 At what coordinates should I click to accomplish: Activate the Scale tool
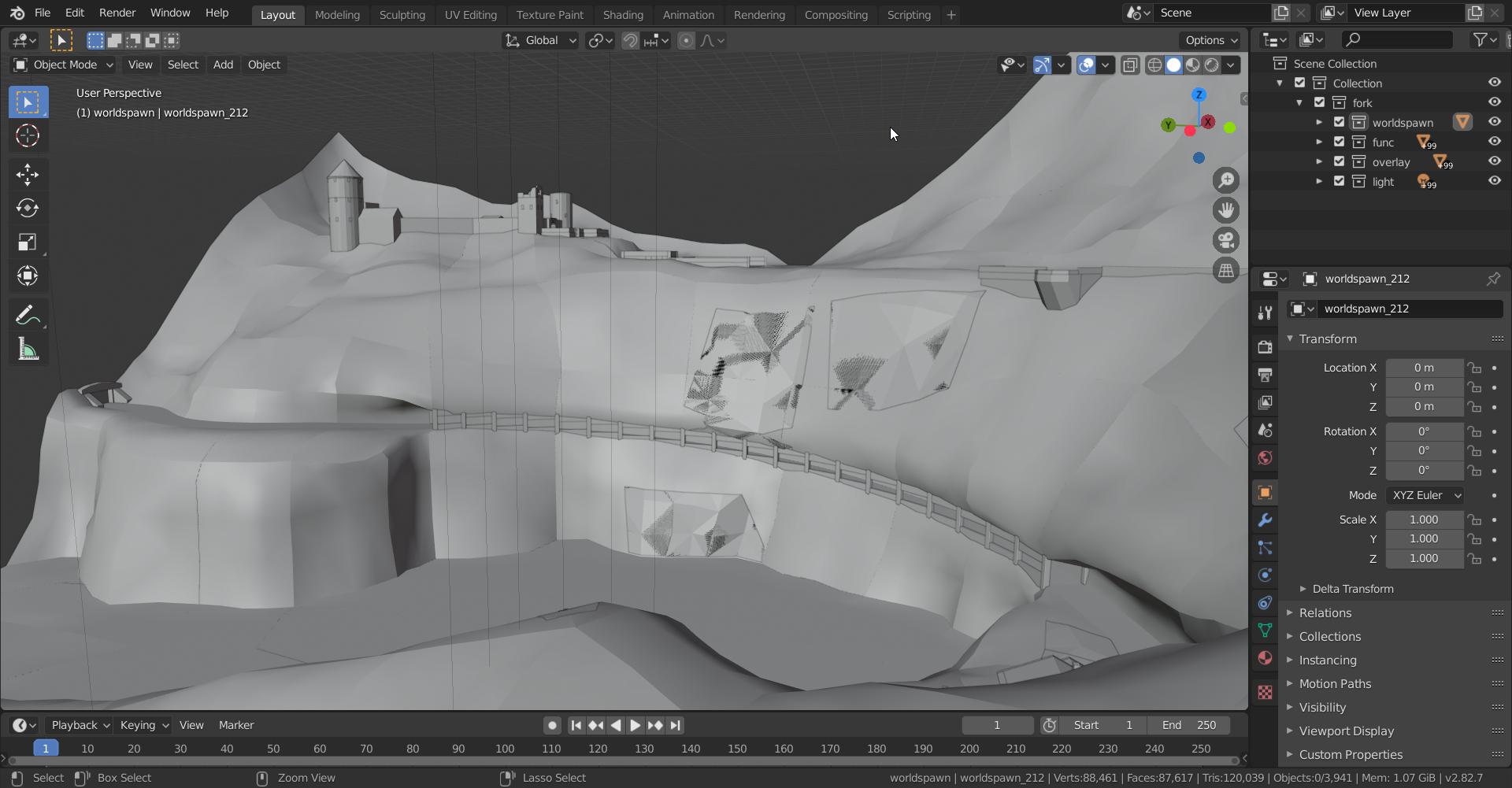(x=28, y=242)
